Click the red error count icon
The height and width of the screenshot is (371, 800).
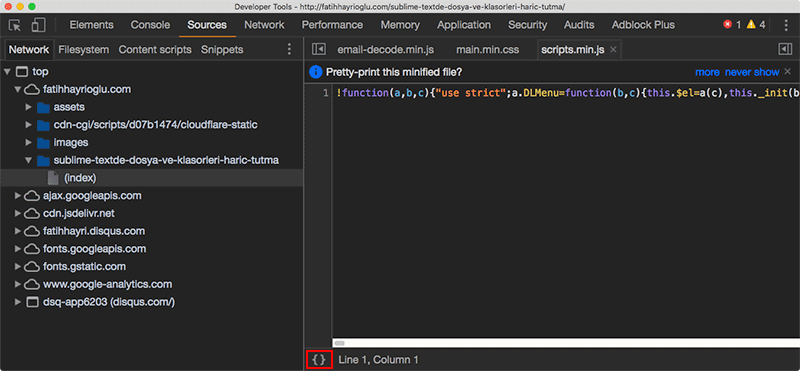click(x=728, y=24)
